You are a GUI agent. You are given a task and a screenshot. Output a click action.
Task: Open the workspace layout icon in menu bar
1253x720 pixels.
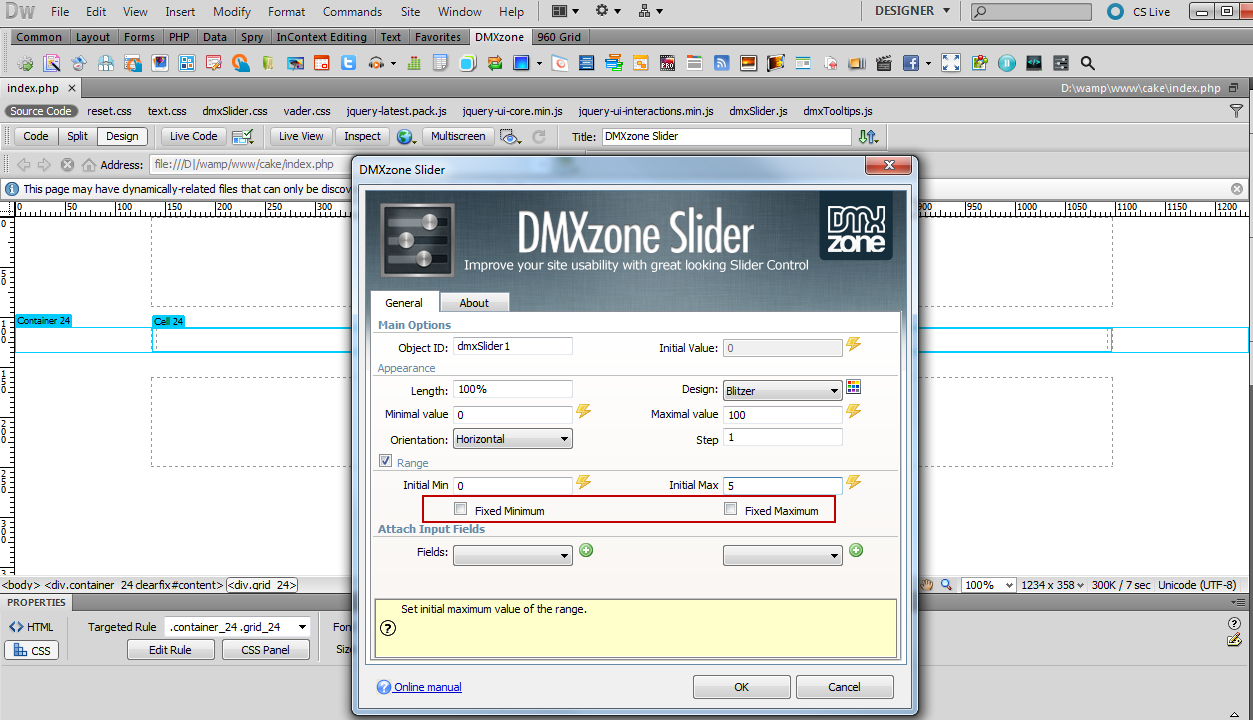[565, 11]
